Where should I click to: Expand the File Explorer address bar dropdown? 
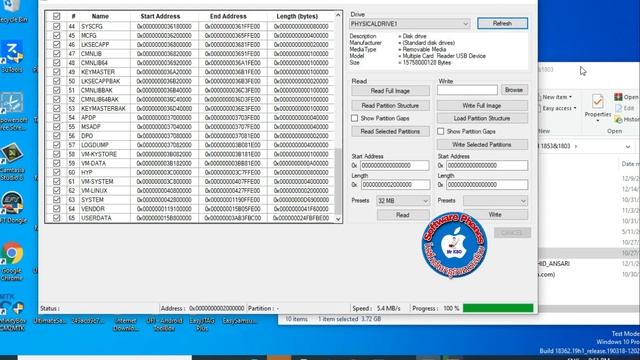628,147
